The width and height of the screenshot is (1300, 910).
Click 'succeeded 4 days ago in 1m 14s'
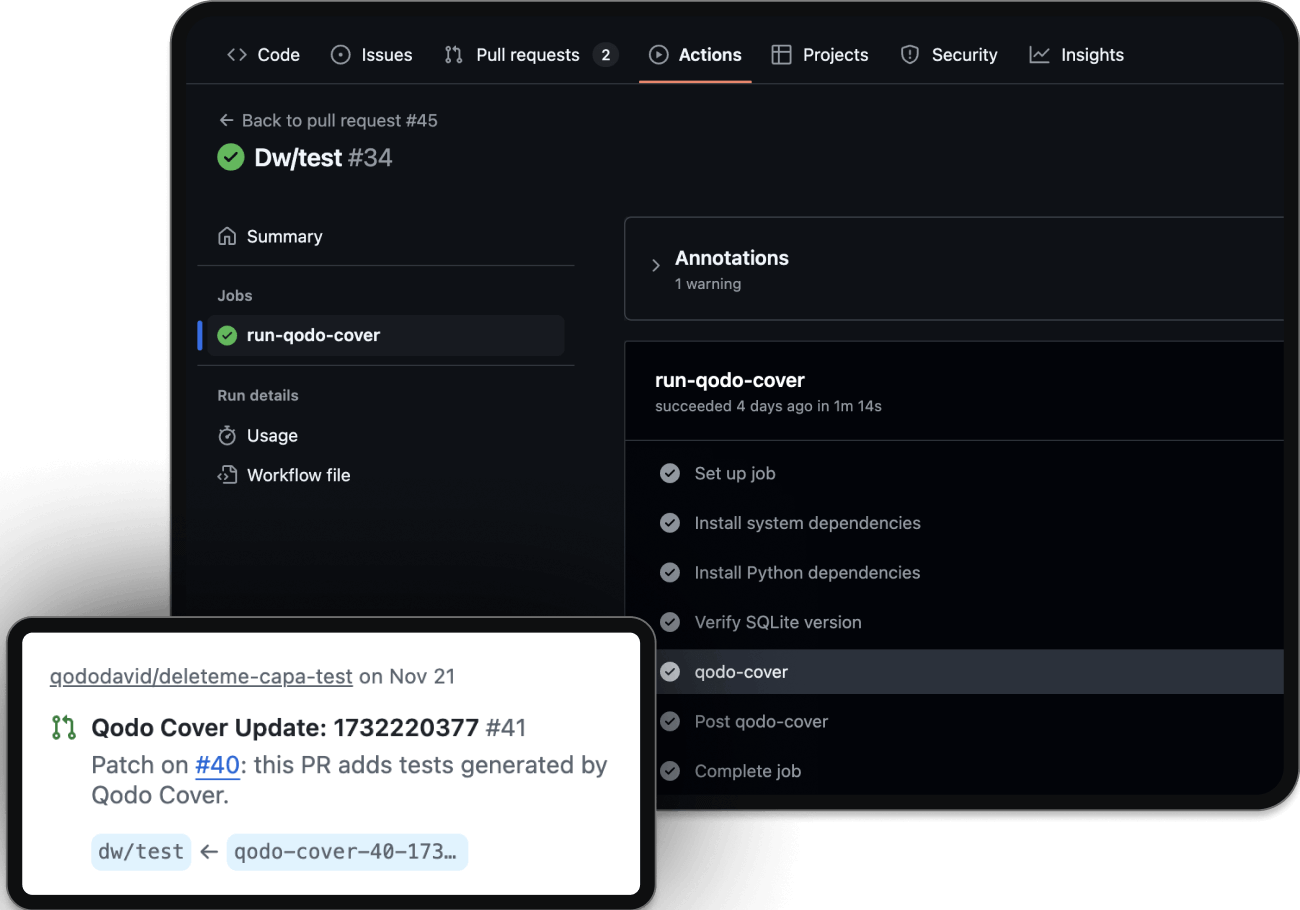(768, 406)
